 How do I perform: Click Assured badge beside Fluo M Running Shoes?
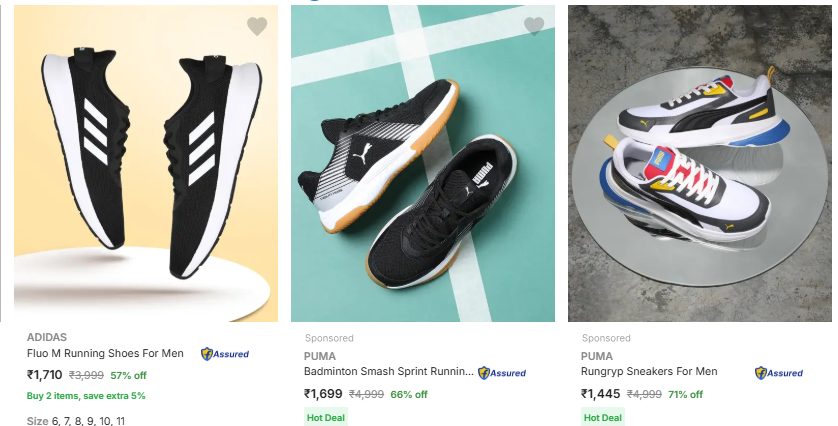225,354
